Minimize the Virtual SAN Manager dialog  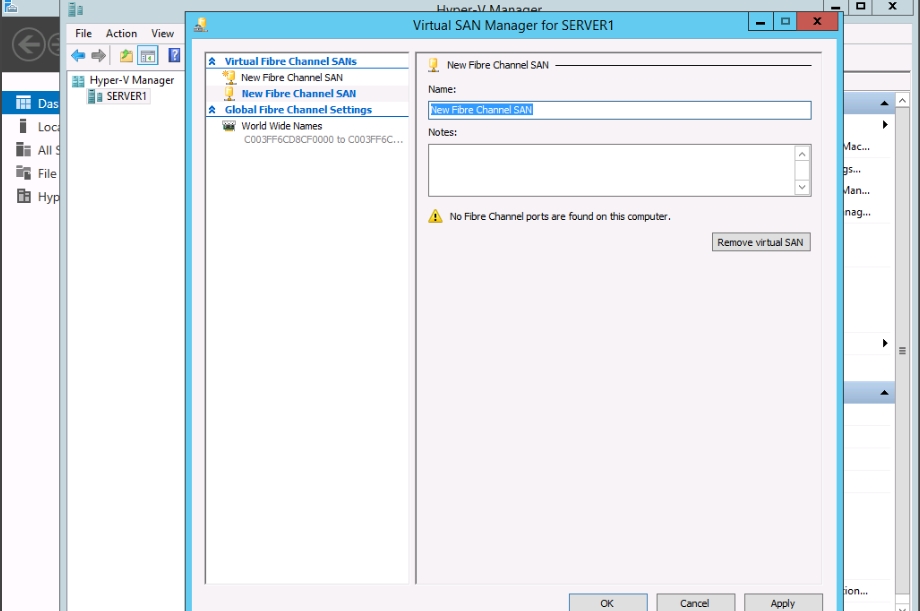click(x=760, y=22)
